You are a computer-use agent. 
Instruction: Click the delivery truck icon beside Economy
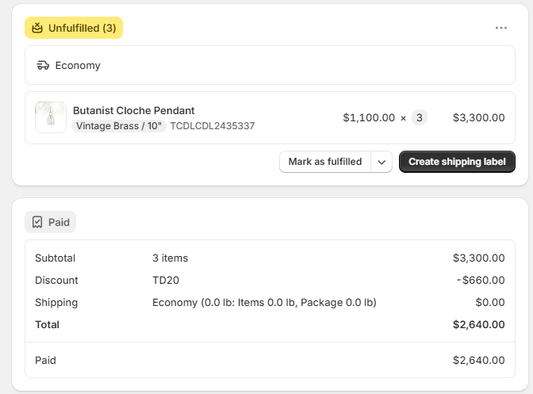[x=43, y=65]
